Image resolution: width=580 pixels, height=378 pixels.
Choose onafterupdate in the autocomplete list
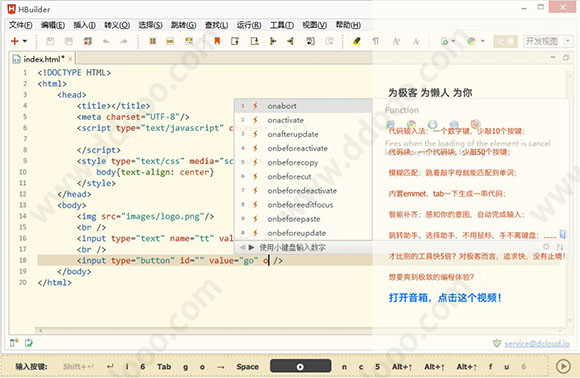[303, 134]
